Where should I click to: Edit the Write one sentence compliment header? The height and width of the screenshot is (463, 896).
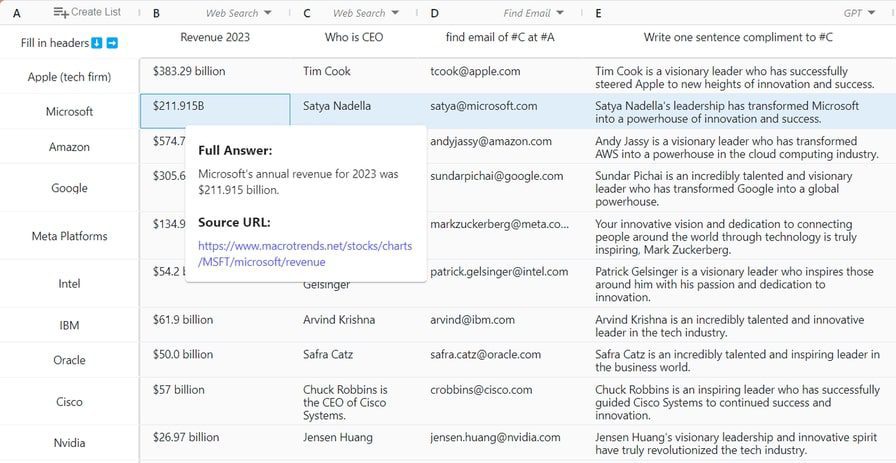click(x=738, y=38)
